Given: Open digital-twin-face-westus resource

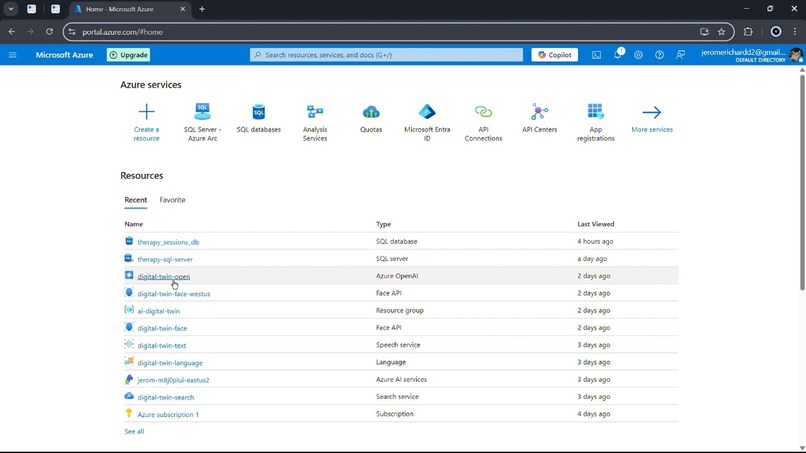Looking at the screenshot, I should coord(174,294).
